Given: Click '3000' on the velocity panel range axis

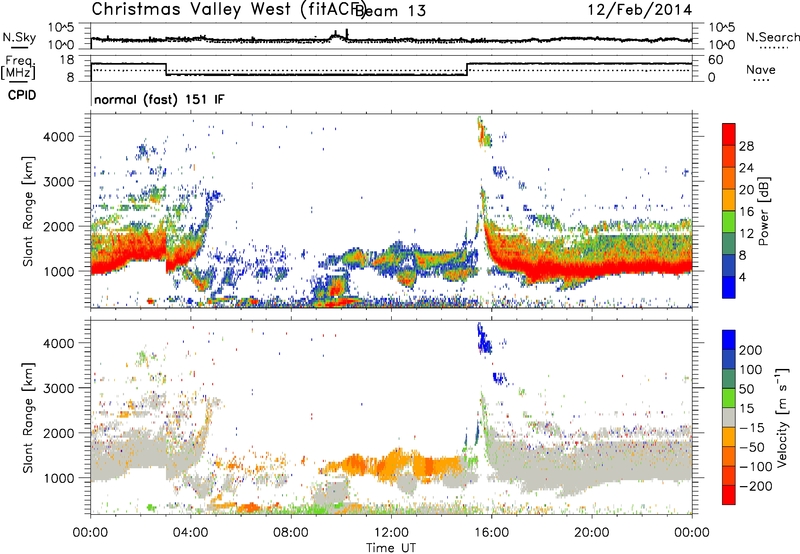Looking at the screenshot, I should click(58, 388).
